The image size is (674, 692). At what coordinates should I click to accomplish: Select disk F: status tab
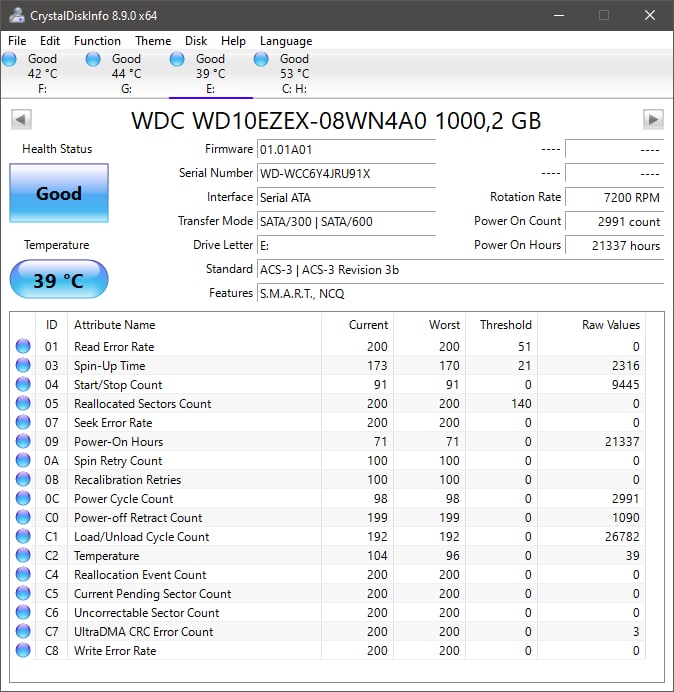42,73
